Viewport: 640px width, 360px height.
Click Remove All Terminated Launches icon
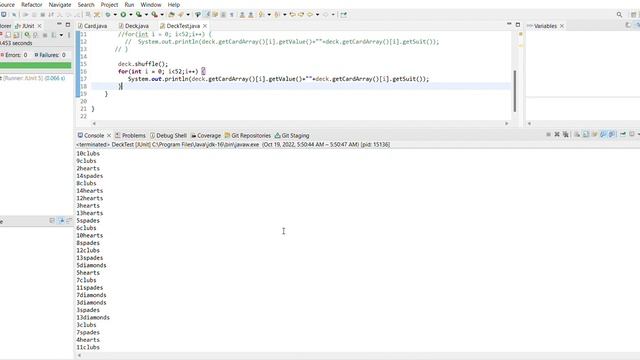566,134
